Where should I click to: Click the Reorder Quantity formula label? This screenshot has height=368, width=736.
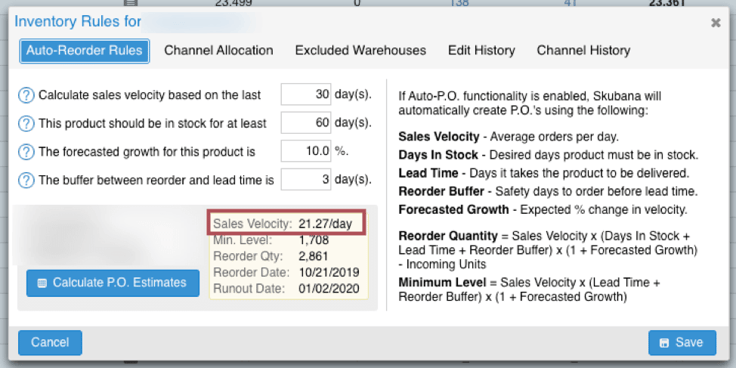(448, 235)
